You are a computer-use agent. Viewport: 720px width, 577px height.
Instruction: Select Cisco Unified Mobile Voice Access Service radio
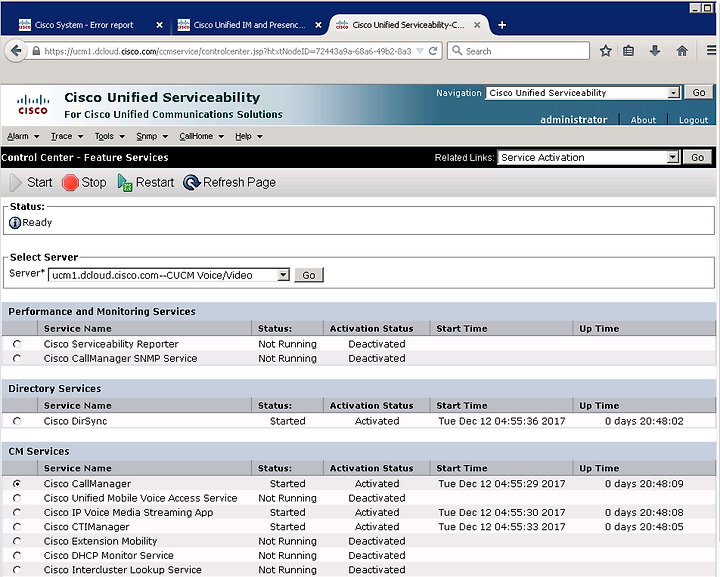pos(17,498)
